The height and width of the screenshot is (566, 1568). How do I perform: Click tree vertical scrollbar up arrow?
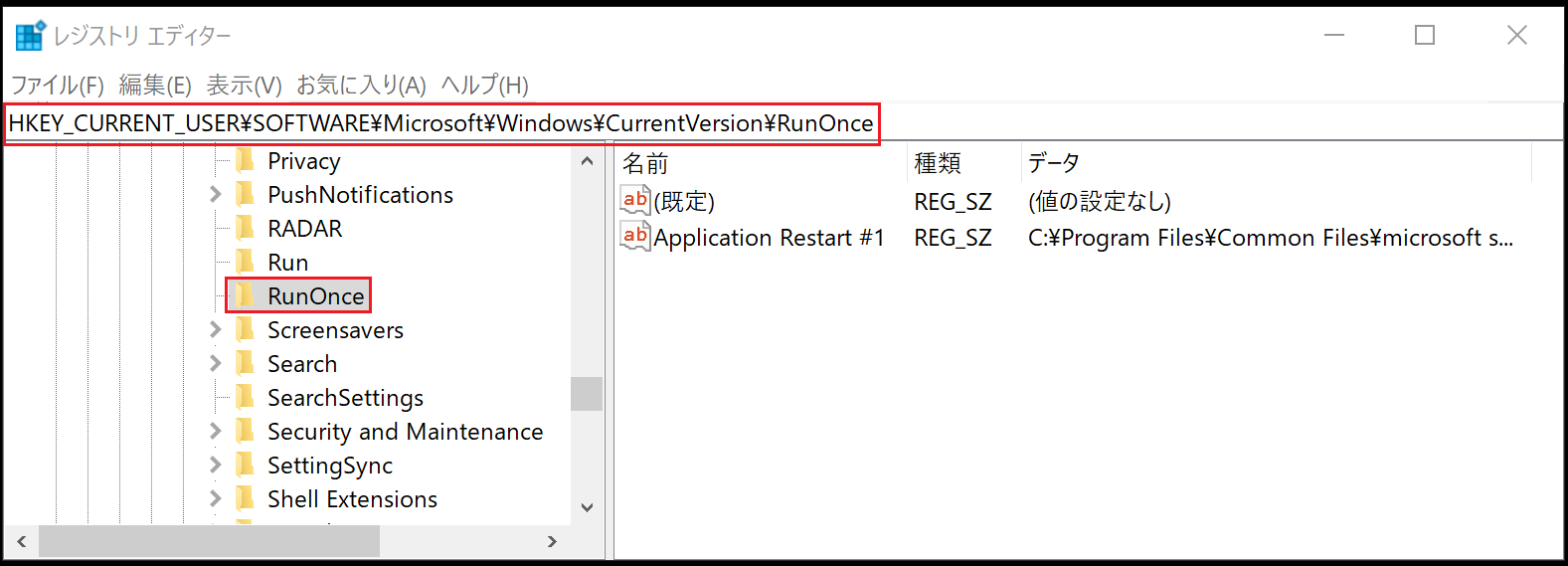tap(587, 161)
